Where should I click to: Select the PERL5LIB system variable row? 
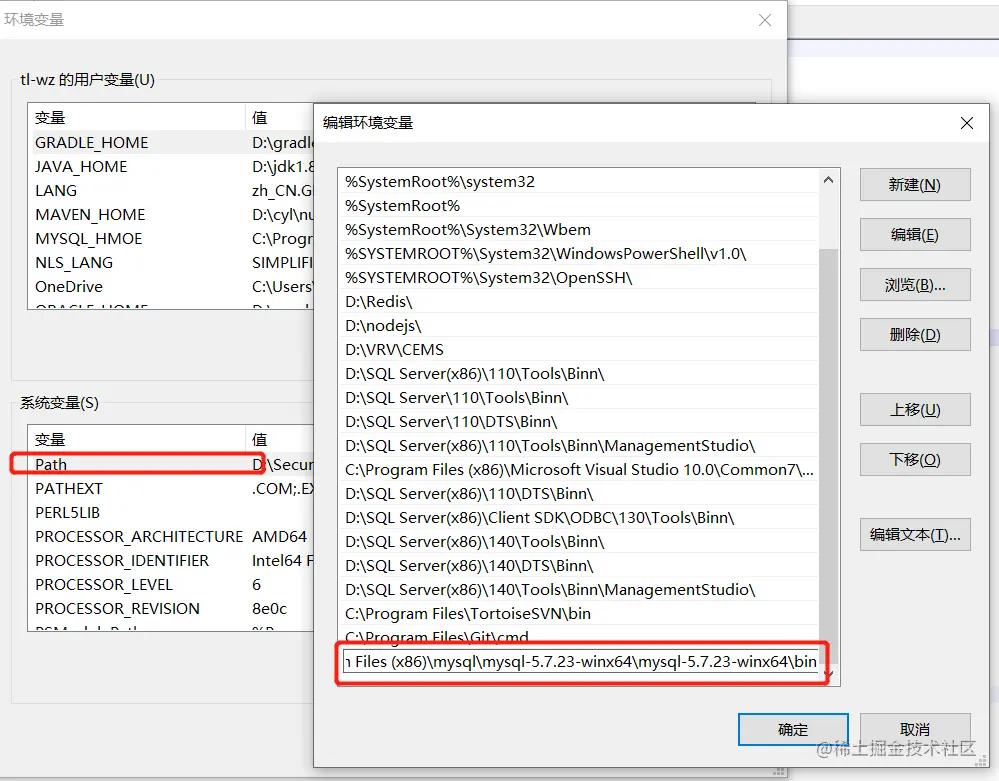point(171,513)
